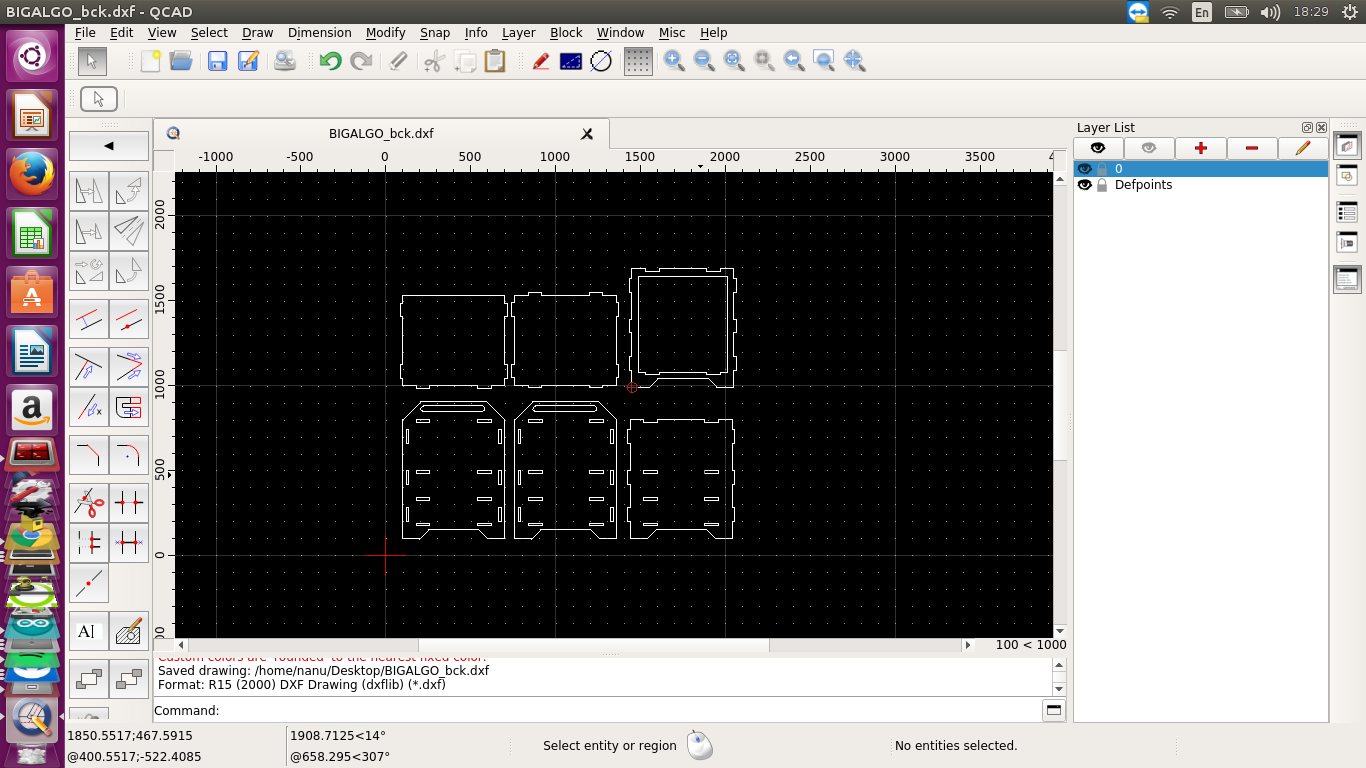Click the command line history expand button
The image size is (1366, 768).
[1053, 710]
